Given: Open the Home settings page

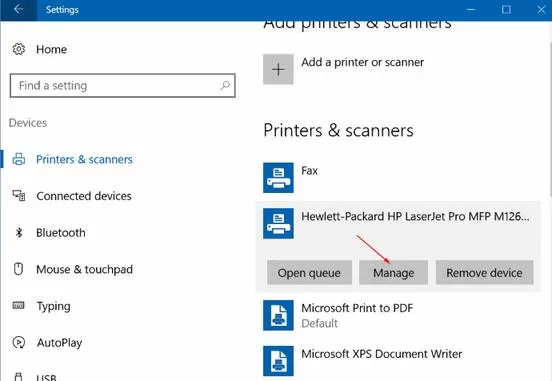Looking at the screenshot, I should (51, 49).
